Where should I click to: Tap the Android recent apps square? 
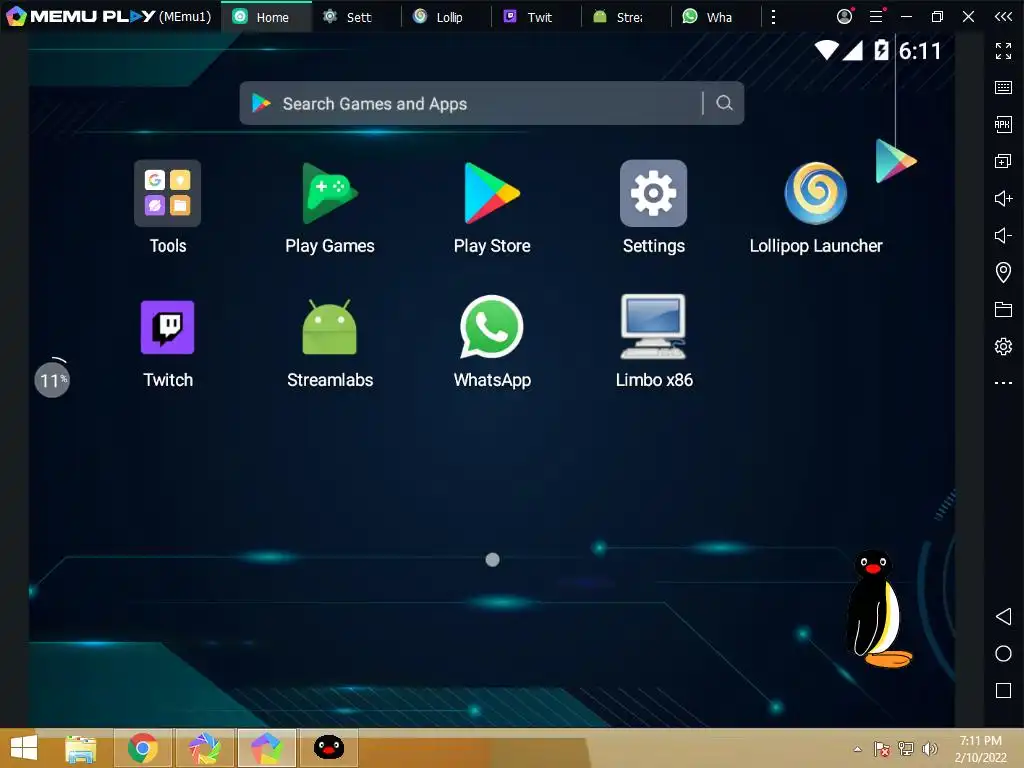tap(1003, 690)
